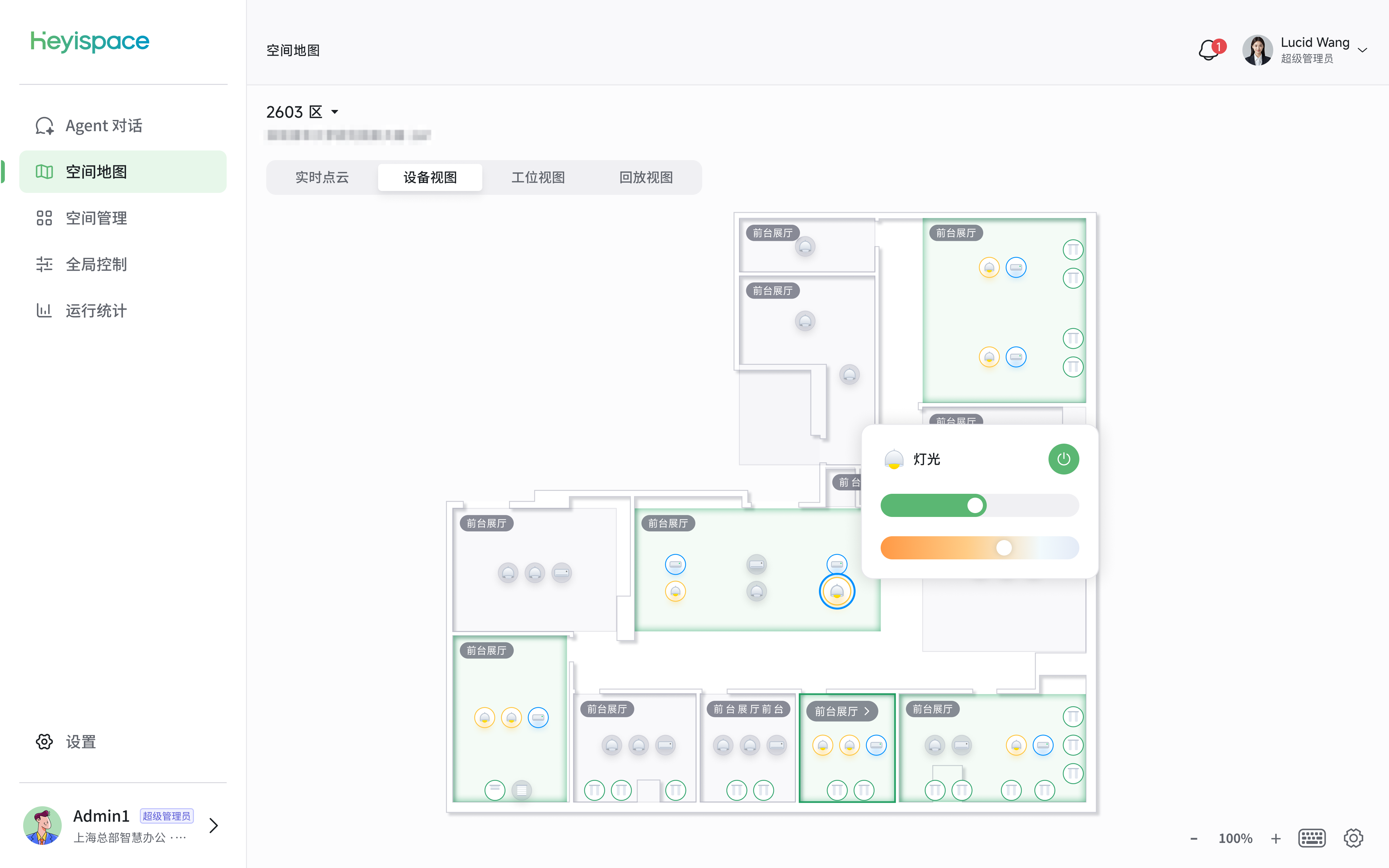The image size is (1389, 868).
Task: Click the color temperature slider handle
Action: pos(1003,548)
